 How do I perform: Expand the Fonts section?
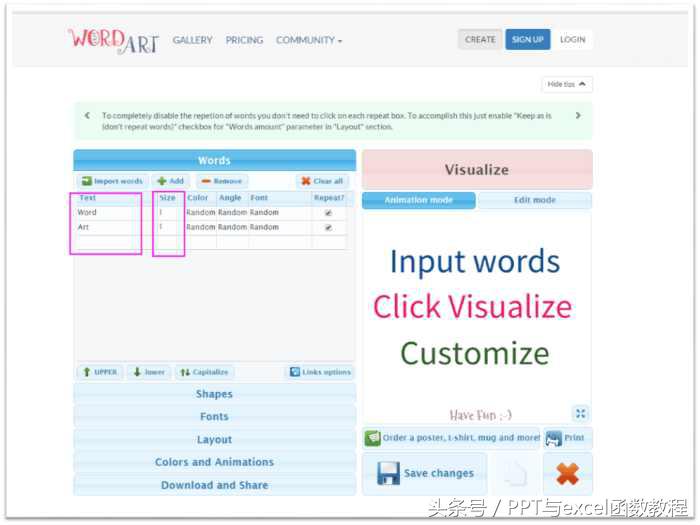[x=214, y=417]
